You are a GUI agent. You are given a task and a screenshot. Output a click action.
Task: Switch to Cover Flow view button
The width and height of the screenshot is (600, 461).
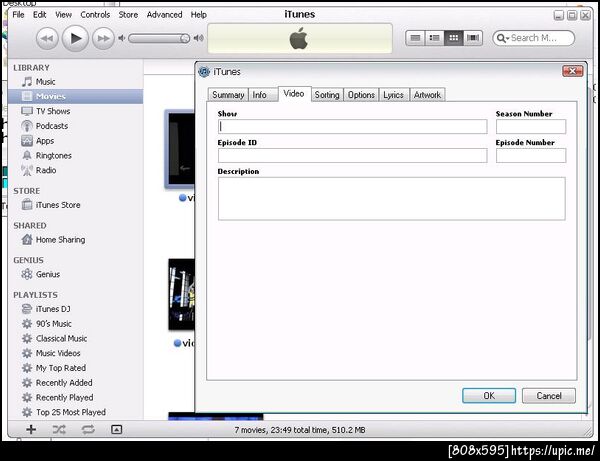coord(473,38)
